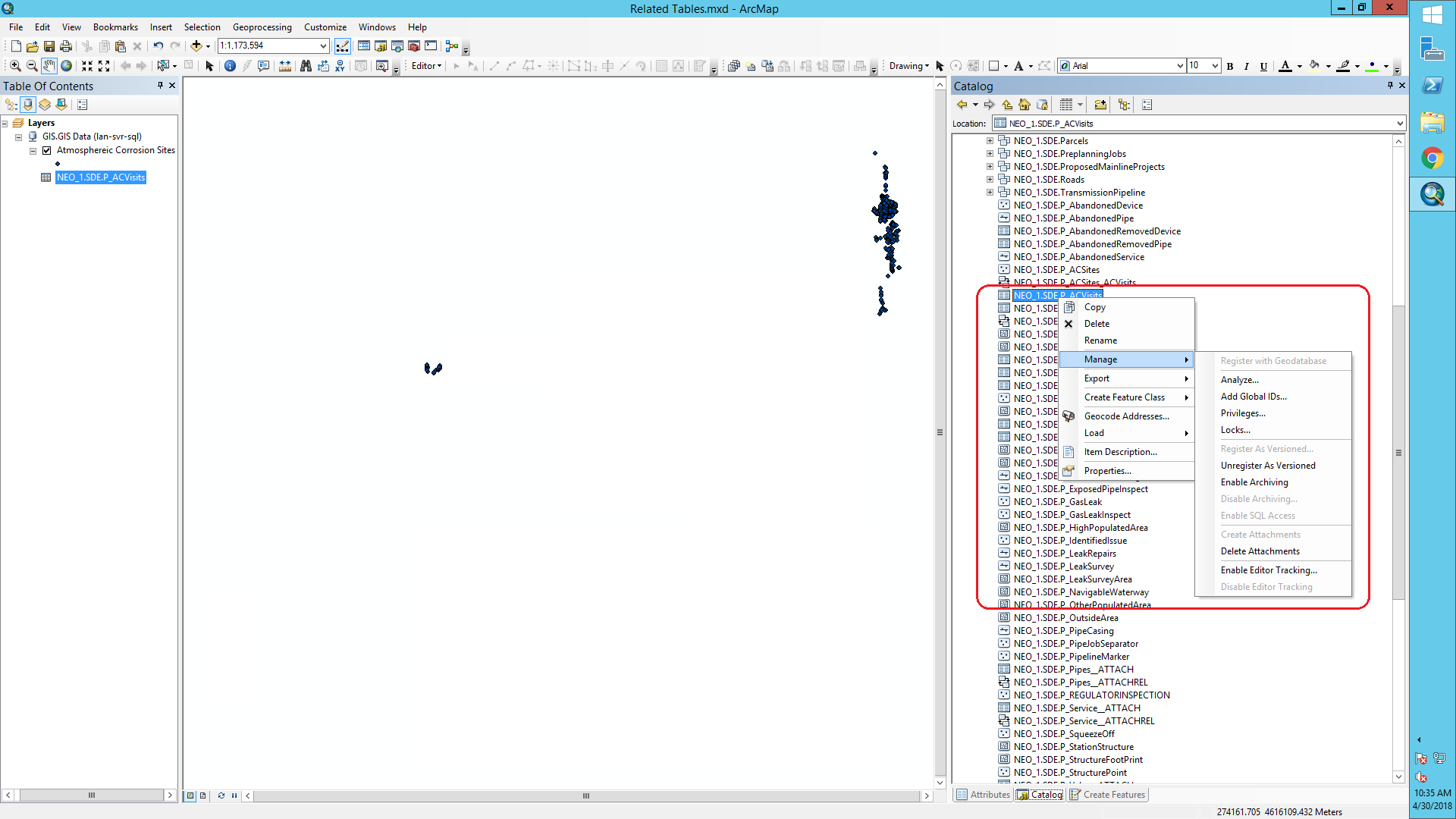This screenshot has width=1456, height=819.
Task: Click the font color swatch
Action: point(1285,66)
